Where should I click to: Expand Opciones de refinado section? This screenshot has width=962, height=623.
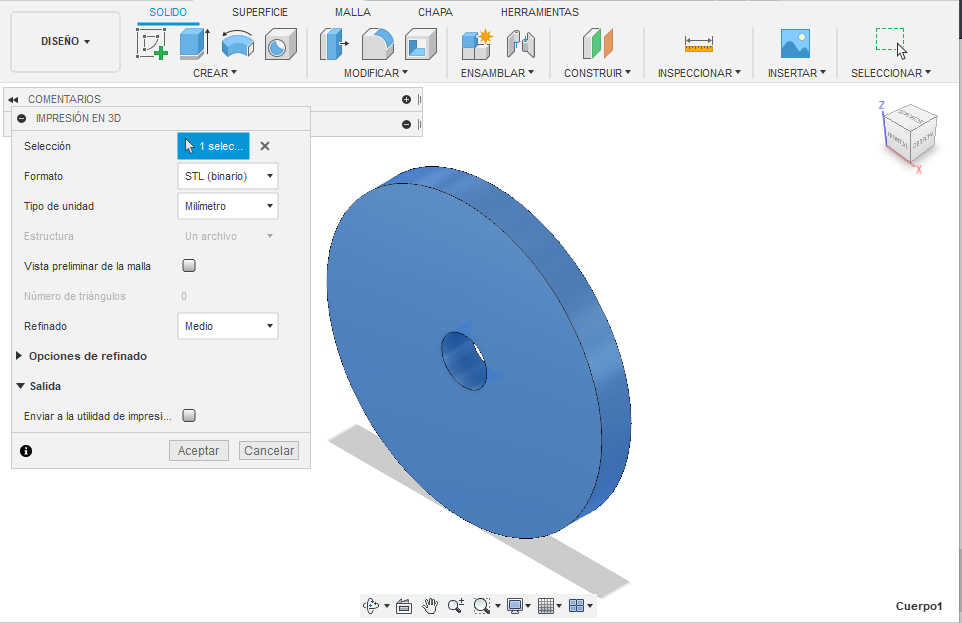[x=19, y=356]
